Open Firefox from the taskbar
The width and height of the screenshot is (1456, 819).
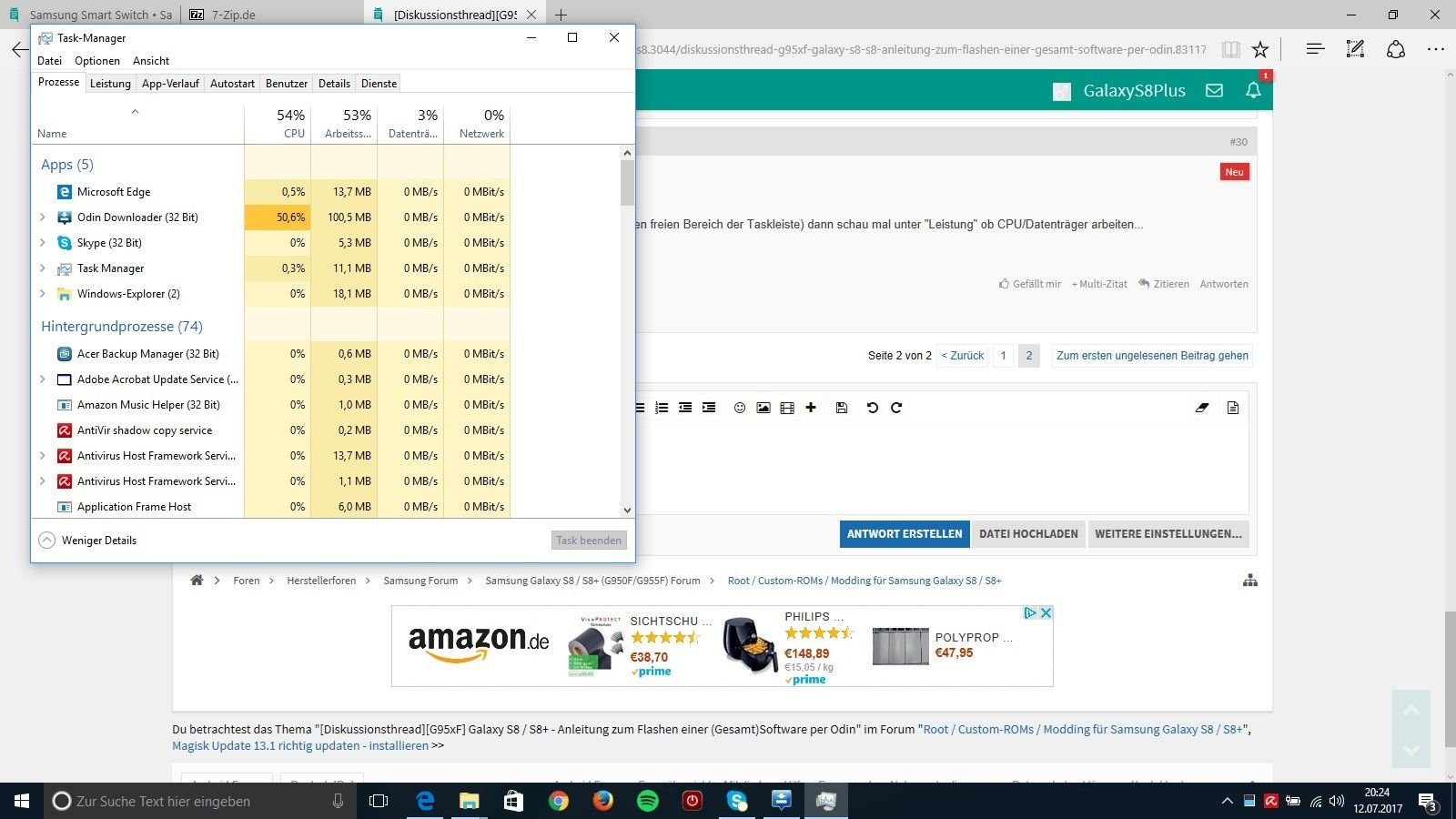coord(603,801)
